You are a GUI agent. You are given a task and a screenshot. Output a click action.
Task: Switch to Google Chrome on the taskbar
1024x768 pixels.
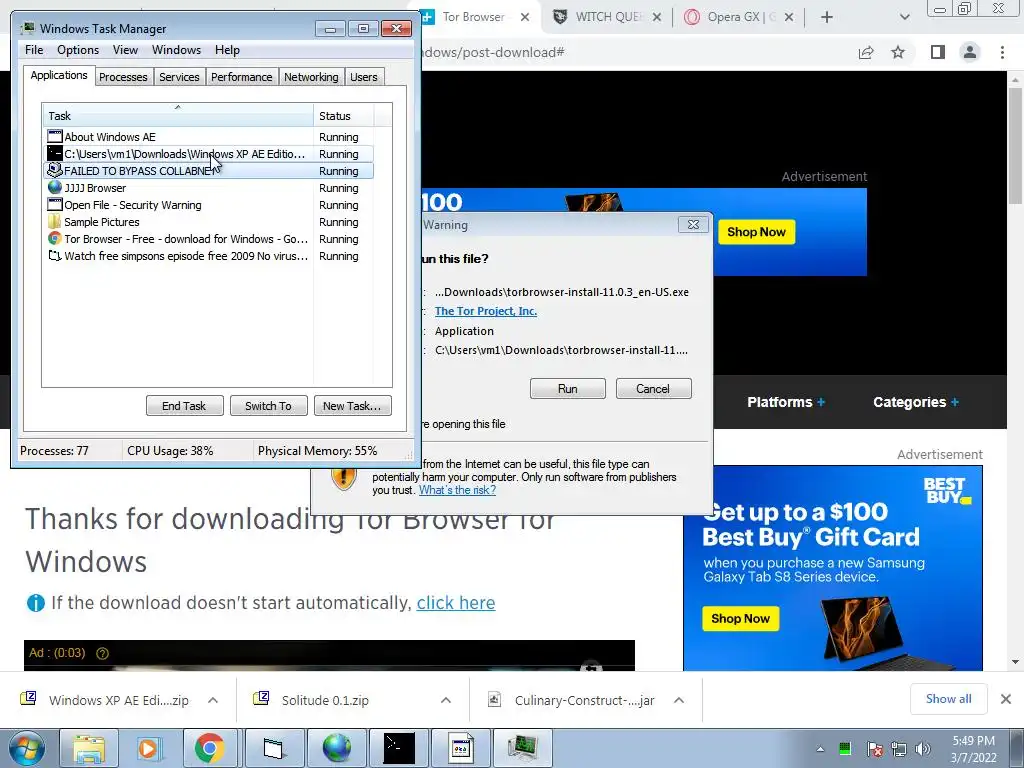pyautogui.click(x=209, y=748)
